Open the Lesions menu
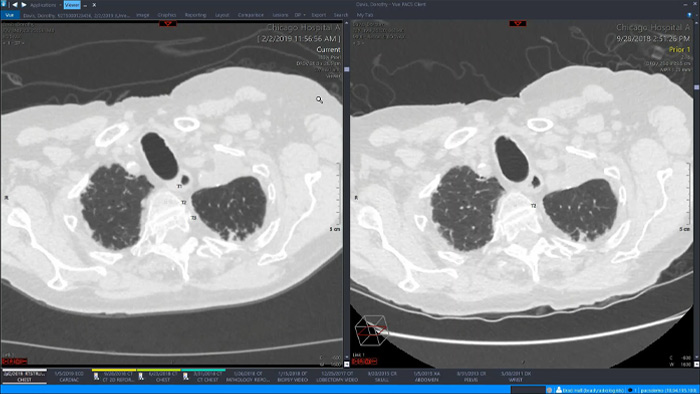Screen dimensions: 700x394 (x=280, y=15)
